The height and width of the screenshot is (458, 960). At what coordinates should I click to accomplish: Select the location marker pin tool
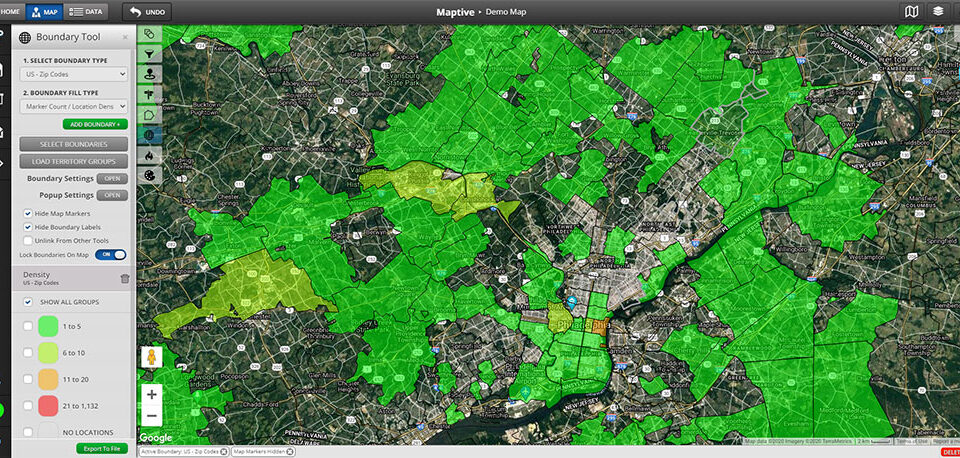149,75
